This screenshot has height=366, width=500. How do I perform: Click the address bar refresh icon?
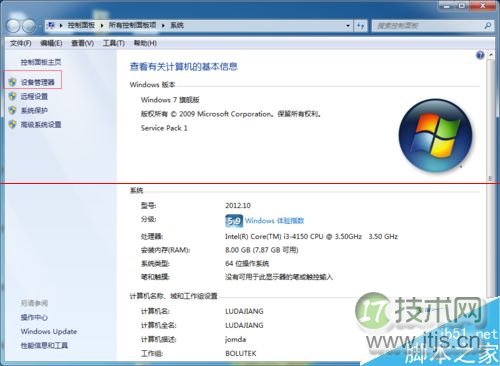[360, 26]
